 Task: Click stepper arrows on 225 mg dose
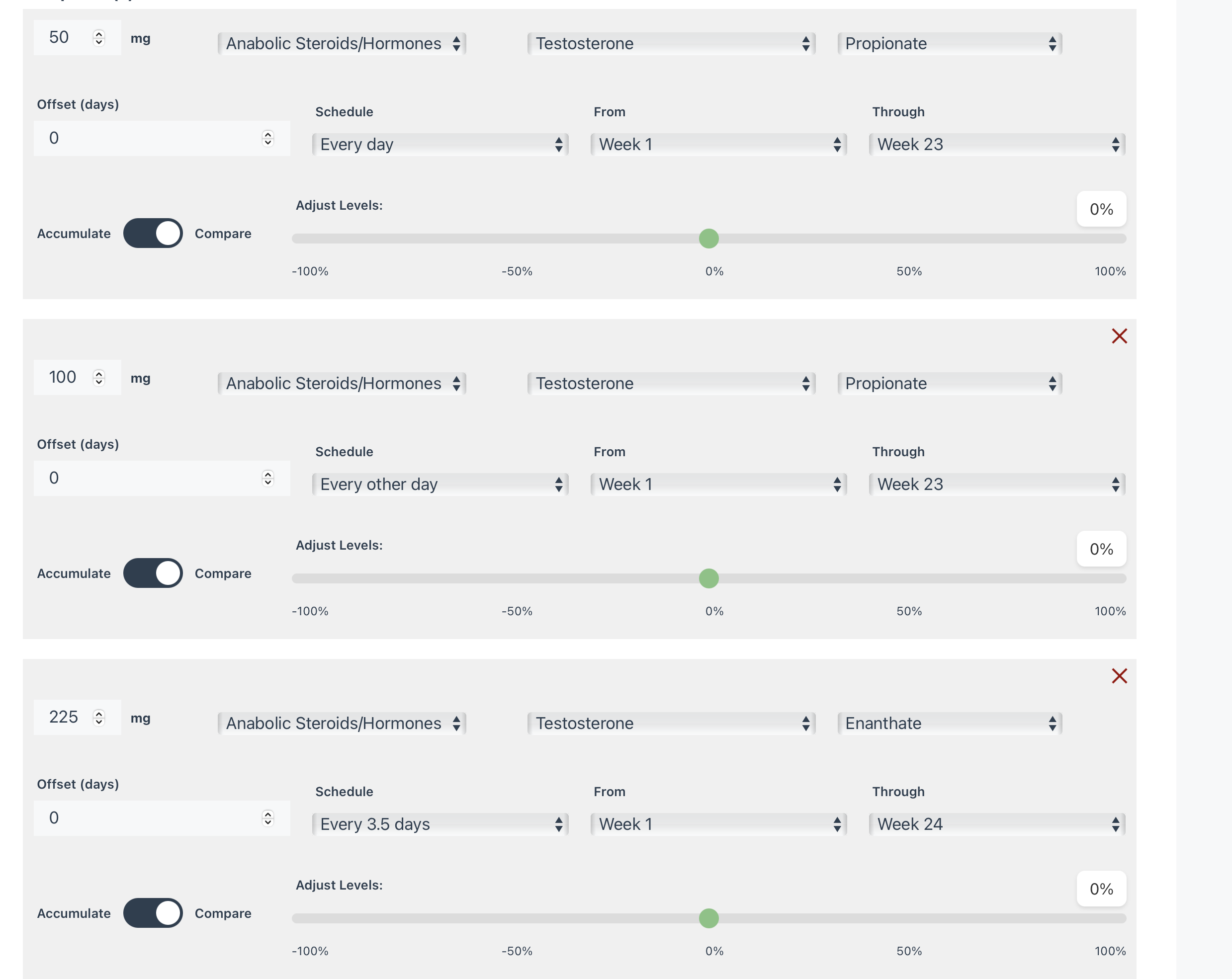[99, 718]
